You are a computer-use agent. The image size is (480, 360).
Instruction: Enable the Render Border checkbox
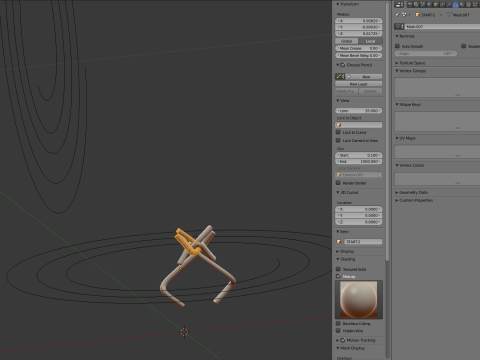[x=338, y=183]
